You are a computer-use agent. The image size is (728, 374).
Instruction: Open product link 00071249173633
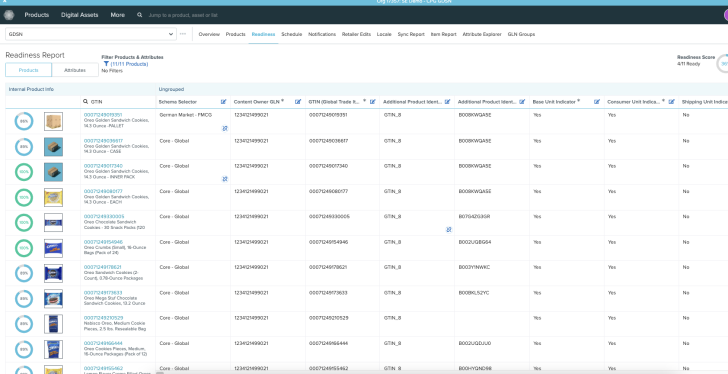coord(103,292)
